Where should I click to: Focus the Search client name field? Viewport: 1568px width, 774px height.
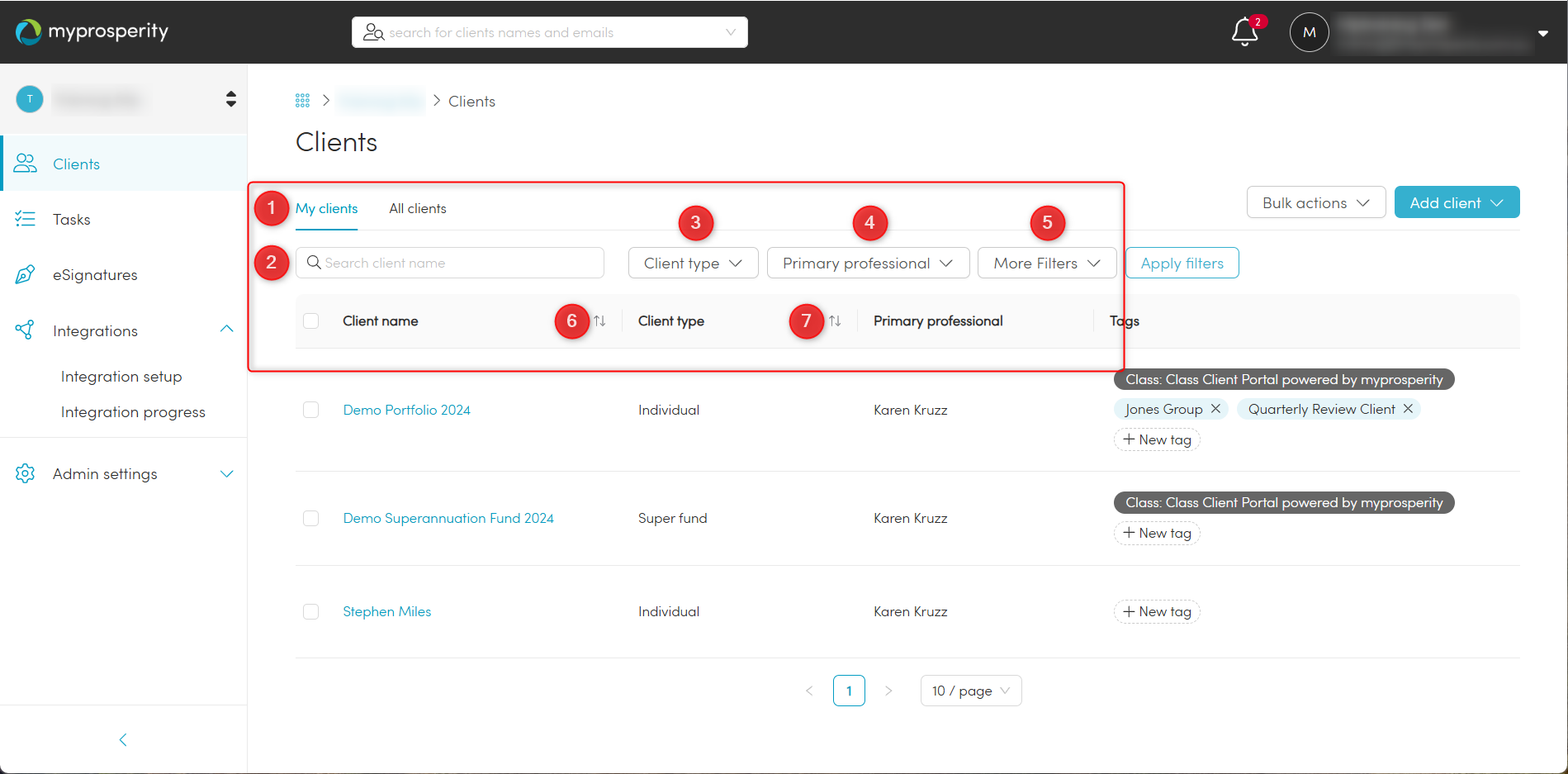pyautogui.click(x=450, y=263)
